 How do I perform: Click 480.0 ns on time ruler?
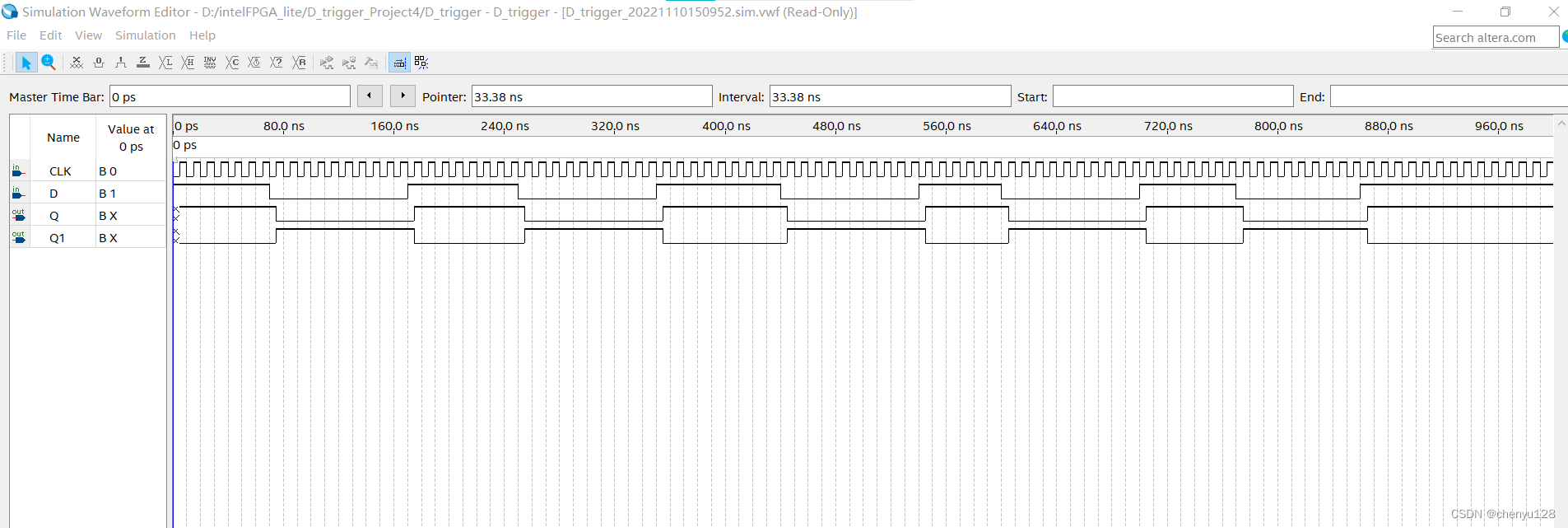[x=836, y=126]
